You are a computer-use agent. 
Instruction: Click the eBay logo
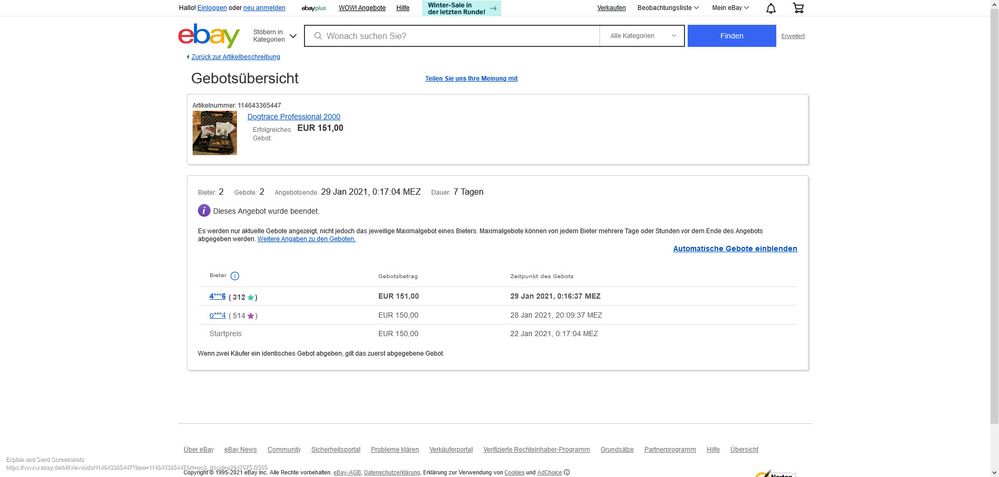coord(209,36)
